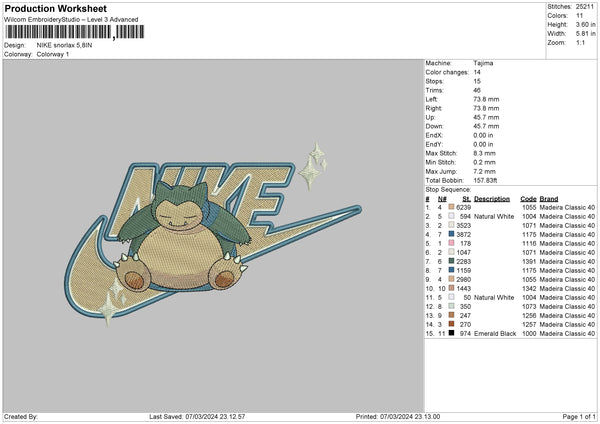Viewport: 600px width, 424px height.
Task: Select the Color changes value "14"
Action: pos(477,72)
